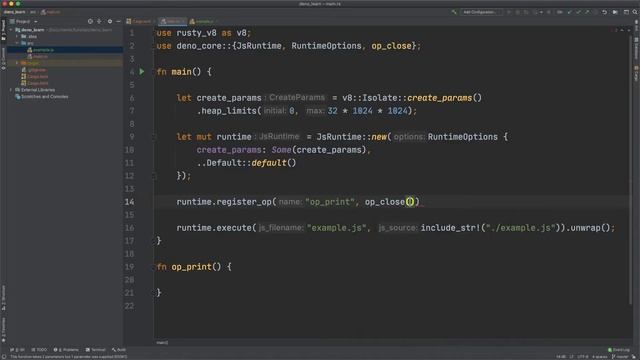Click src breadcrumb in navigation bar
Screen dimensions: 640x360
click(33, 12)
